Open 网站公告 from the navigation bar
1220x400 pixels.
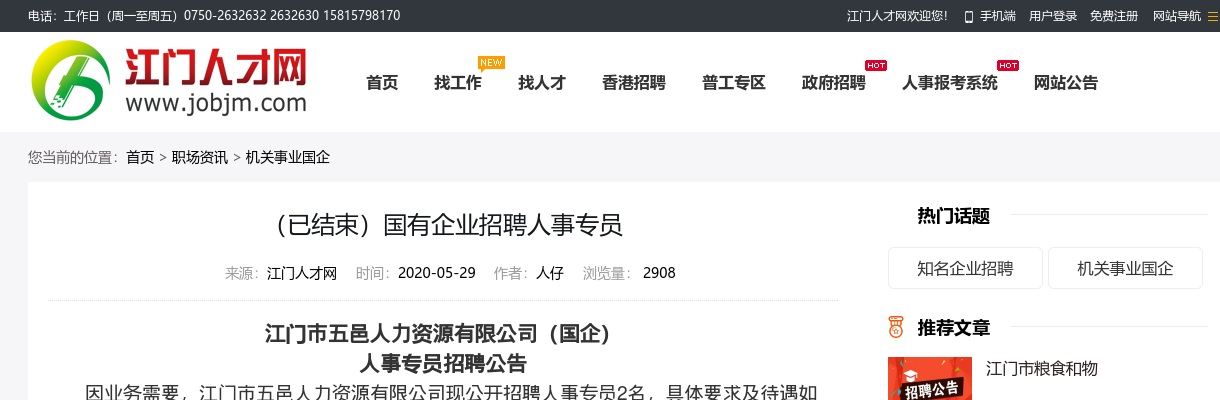click(x=1066, y=83)
